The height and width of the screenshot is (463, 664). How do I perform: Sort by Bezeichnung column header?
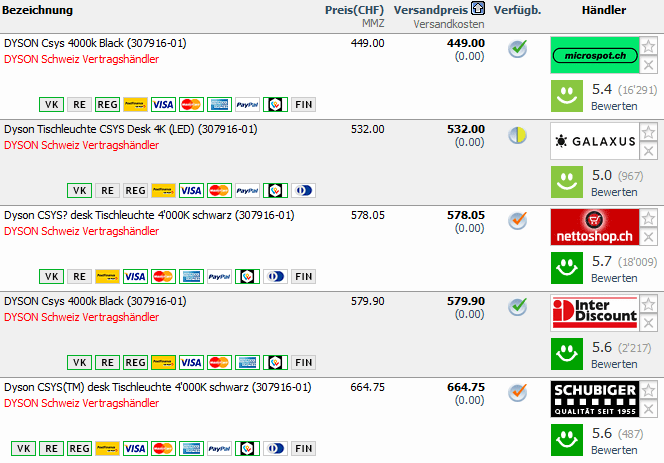38,10
